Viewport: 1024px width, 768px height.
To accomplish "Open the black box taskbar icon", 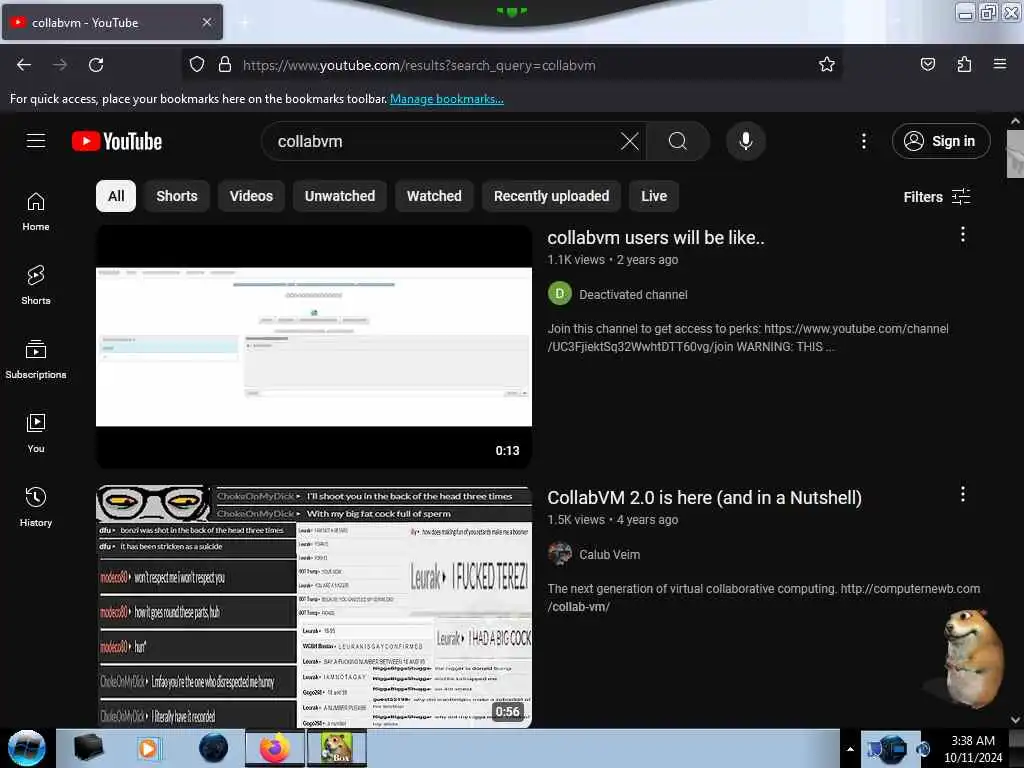I will 88,748.
